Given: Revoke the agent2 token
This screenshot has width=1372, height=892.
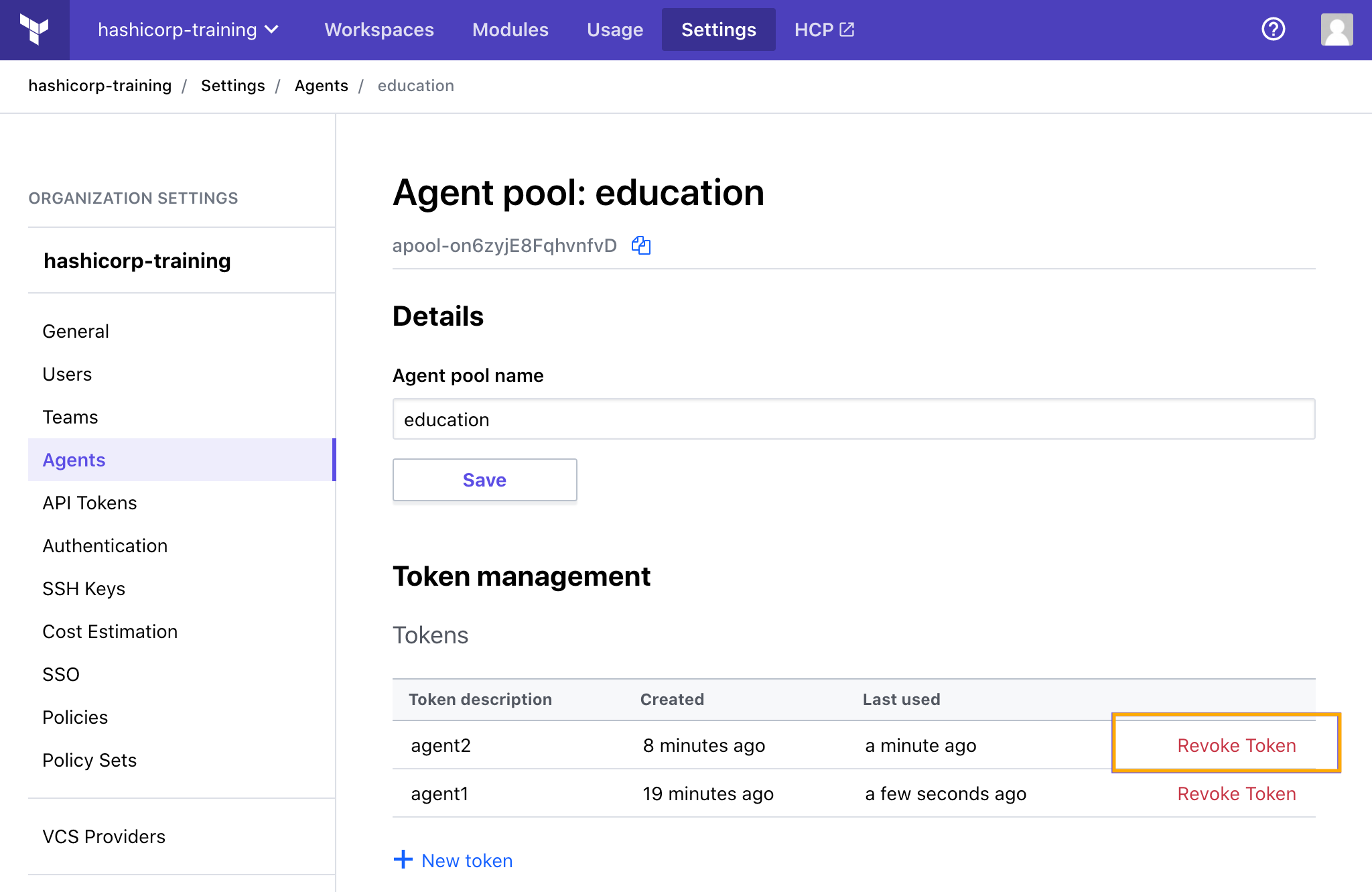Looking at the screenshot, I should tap(1237, 745).
